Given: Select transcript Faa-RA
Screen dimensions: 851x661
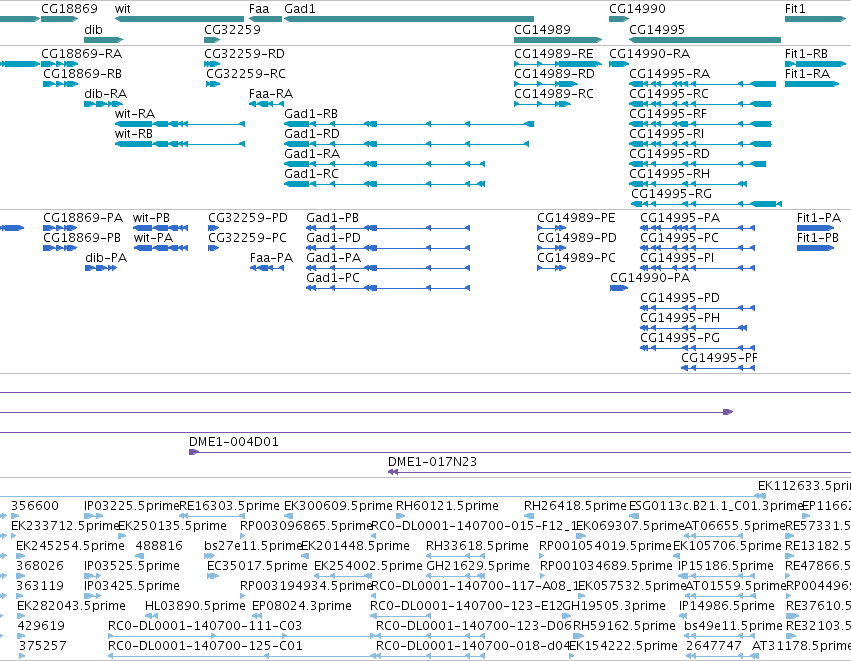Looking at the screenshot, I should tap(266, 104).
